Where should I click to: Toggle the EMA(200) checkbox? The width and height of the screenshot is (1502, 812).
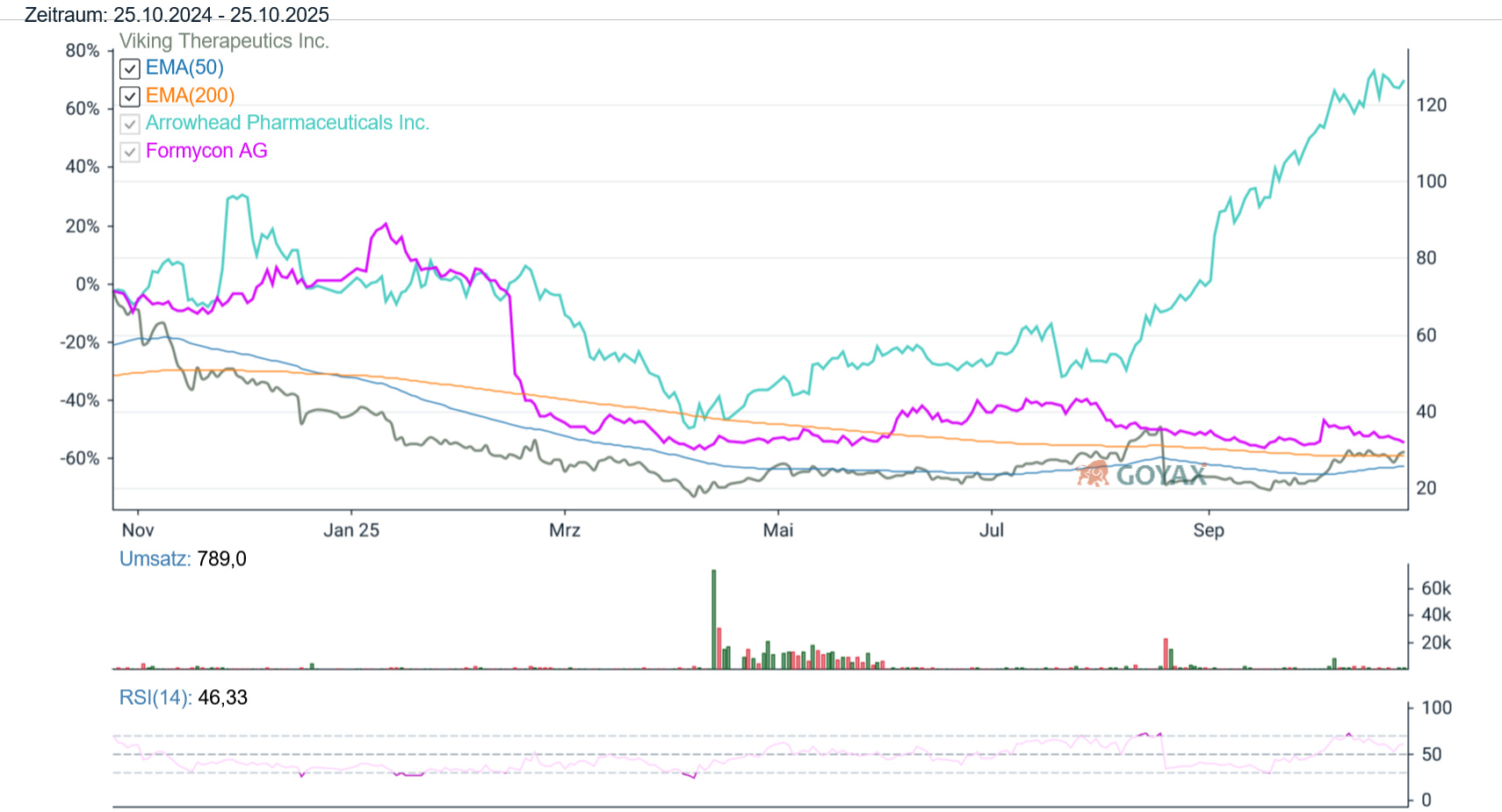click(130, 97)
